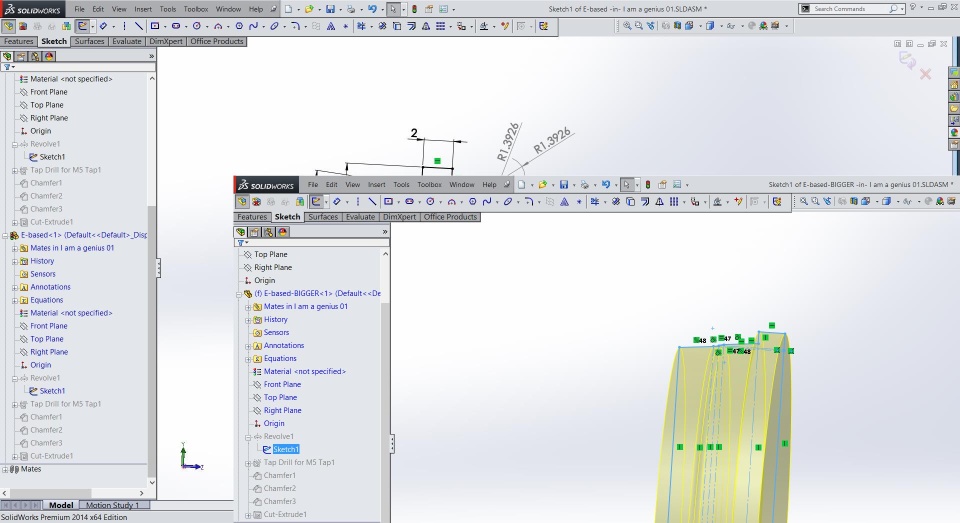Switch to Features tab in E-based window
The image size is (960, 523).
(18, 41)
